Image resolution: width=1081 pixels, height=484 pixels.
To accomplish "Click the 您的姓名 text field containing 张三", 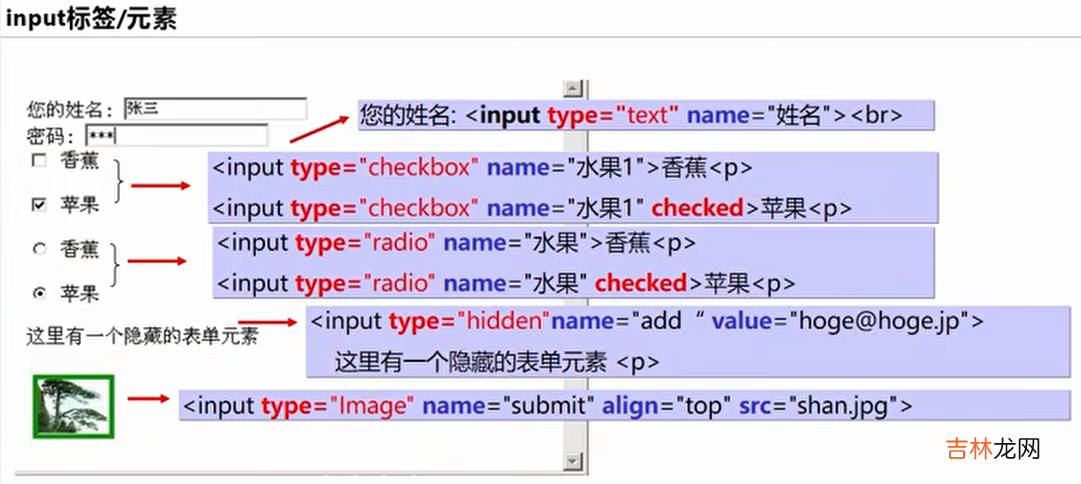I will (x=214, y=109).
